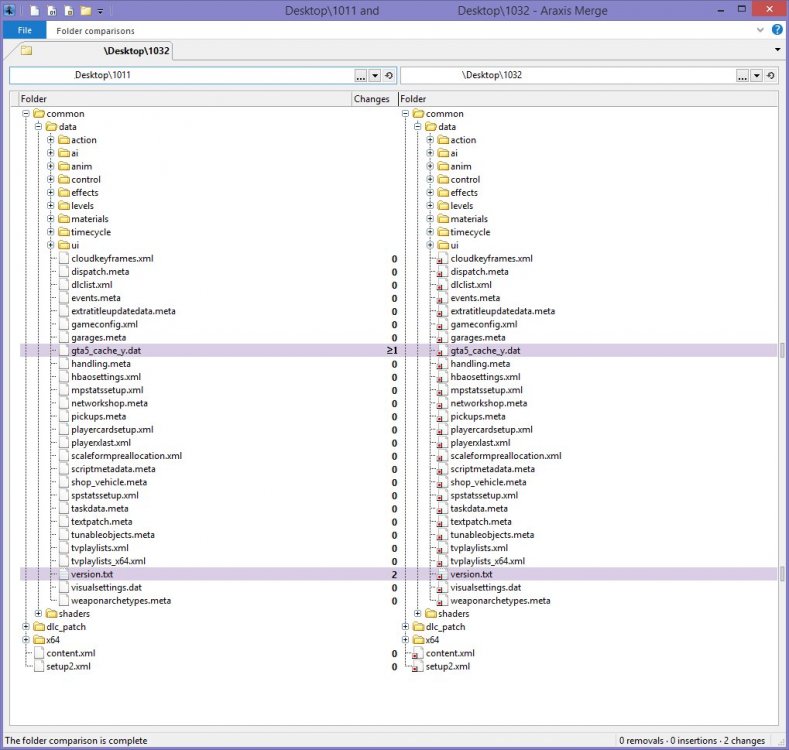This screenshot has width=789, height=750.
Task: Click the overview strip marker beside gta5_cache_y.dat row
Action: (782, 350)
